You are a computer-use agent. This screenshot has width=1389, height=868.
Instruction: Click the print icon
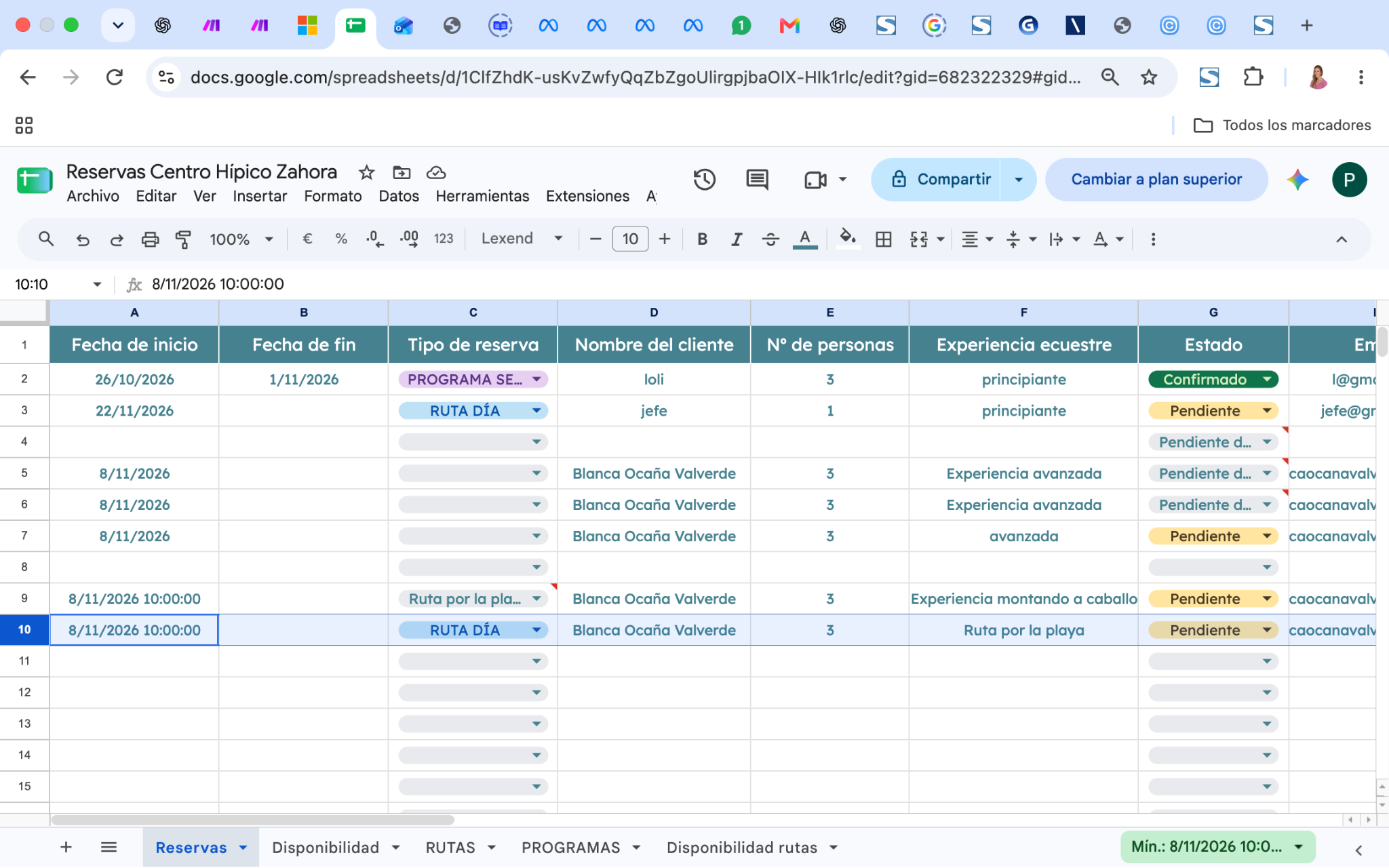(150, 239)
